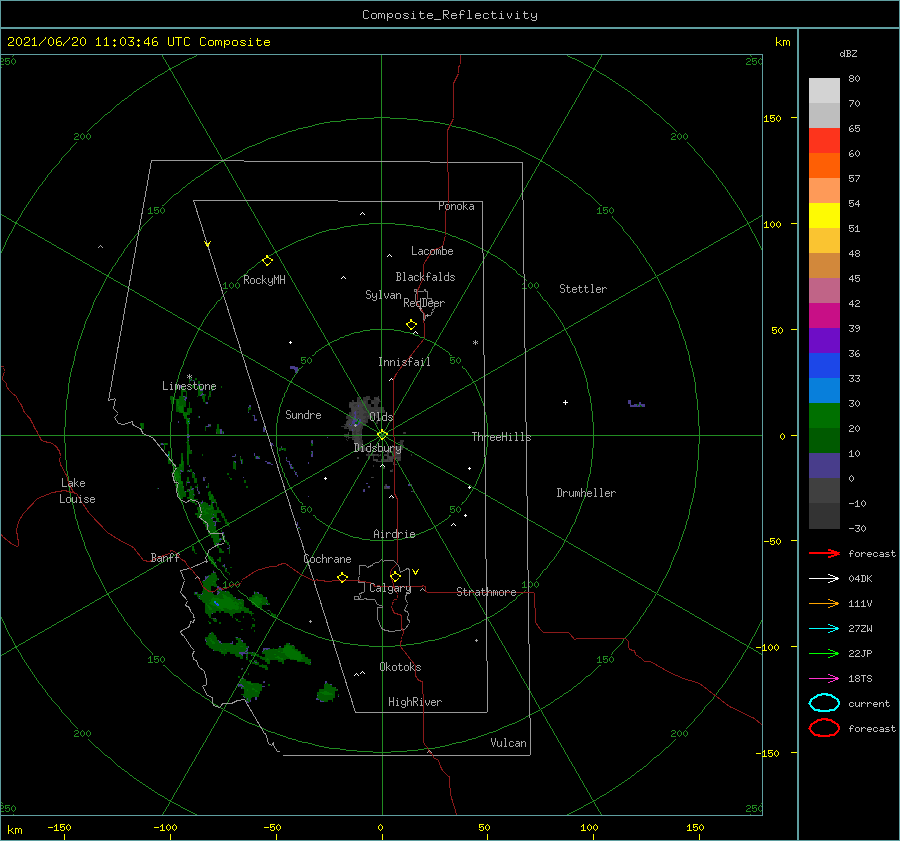Click the Stettler label
Screen dimensions: 900x841
click(583, 289)
